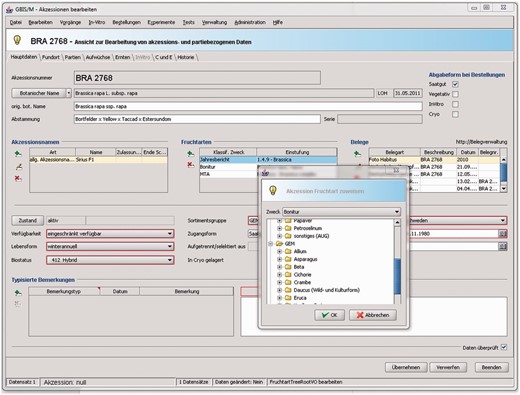Click the add icon under Belege
The height and width of the screenshot is (395, 520).
point(357,154)
